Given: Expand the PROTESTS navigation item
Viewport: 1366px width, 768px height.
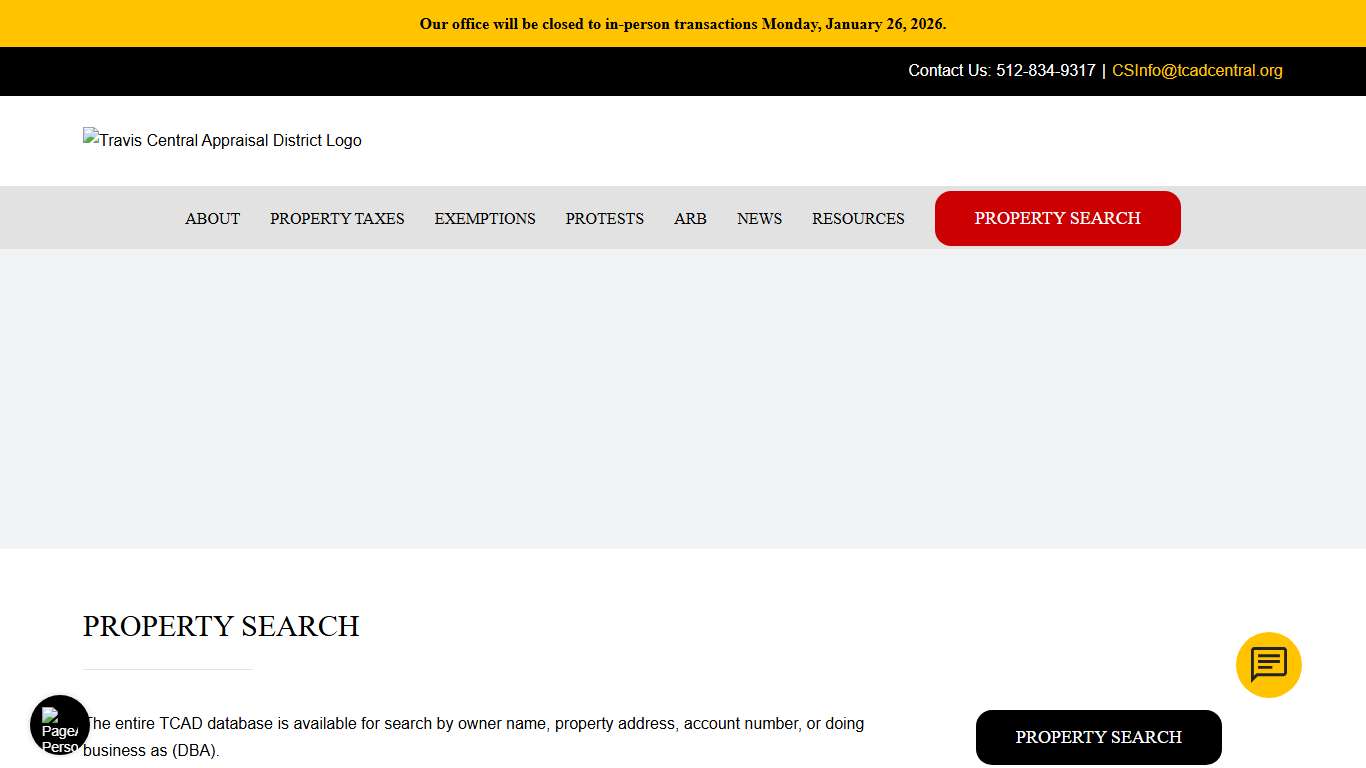Looking at the screenshot, I should click(604, 218).
